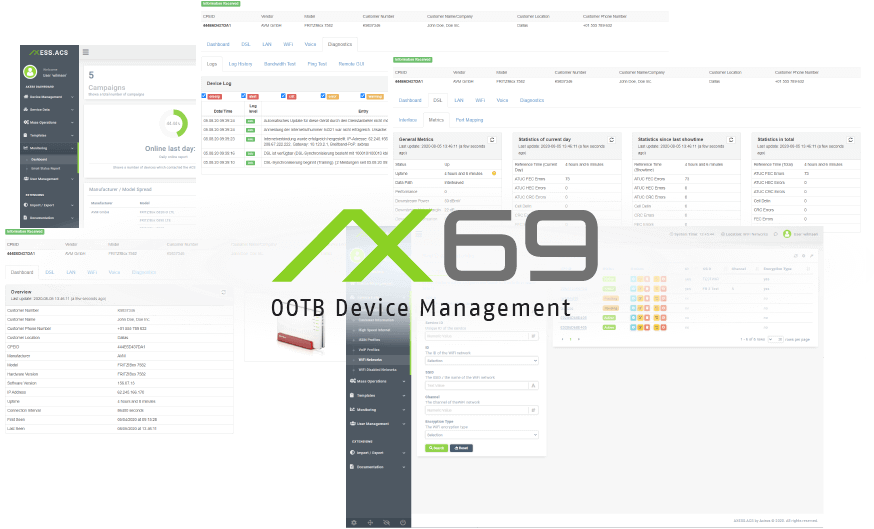The image size is (874, 529).
Task: Expand Service Data in the dashboard sidebar
Action: (48, 110)
